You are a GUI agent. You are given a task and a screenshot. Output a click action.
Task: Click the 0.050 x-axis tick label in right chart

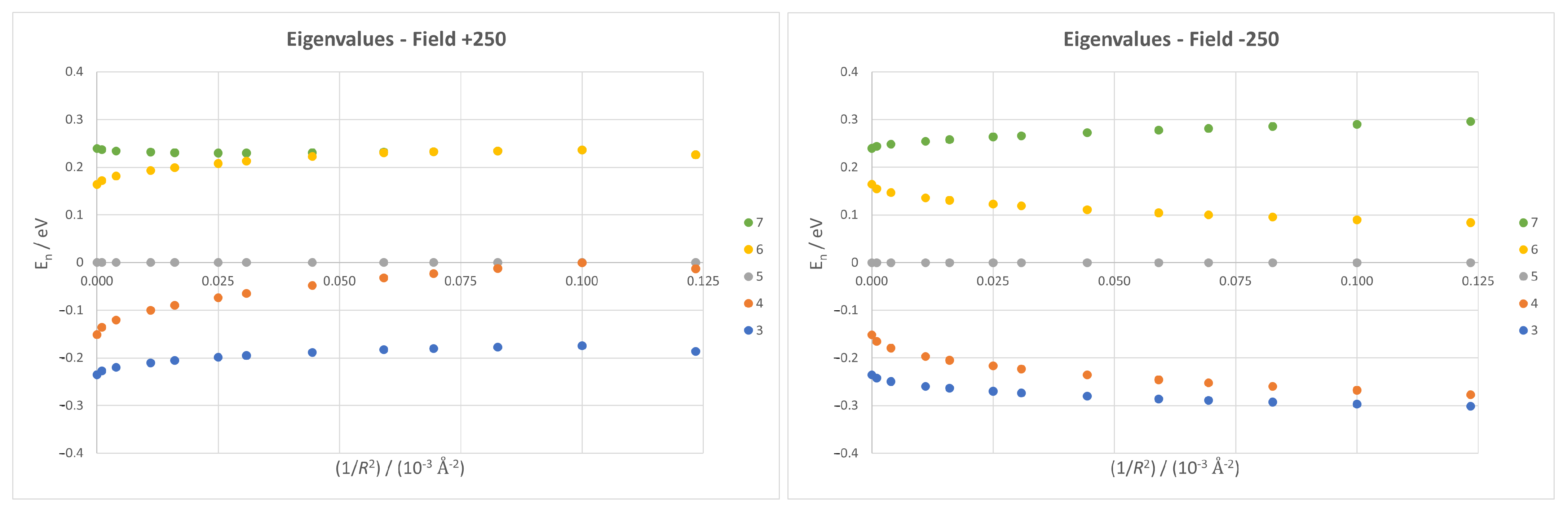1114,281
